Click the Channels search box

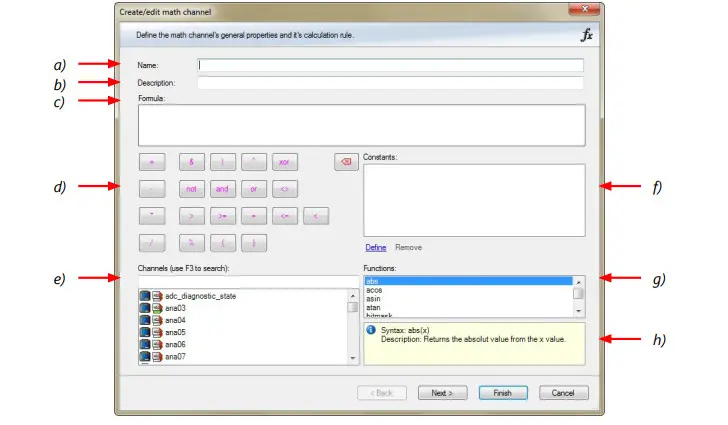[248, 281]
